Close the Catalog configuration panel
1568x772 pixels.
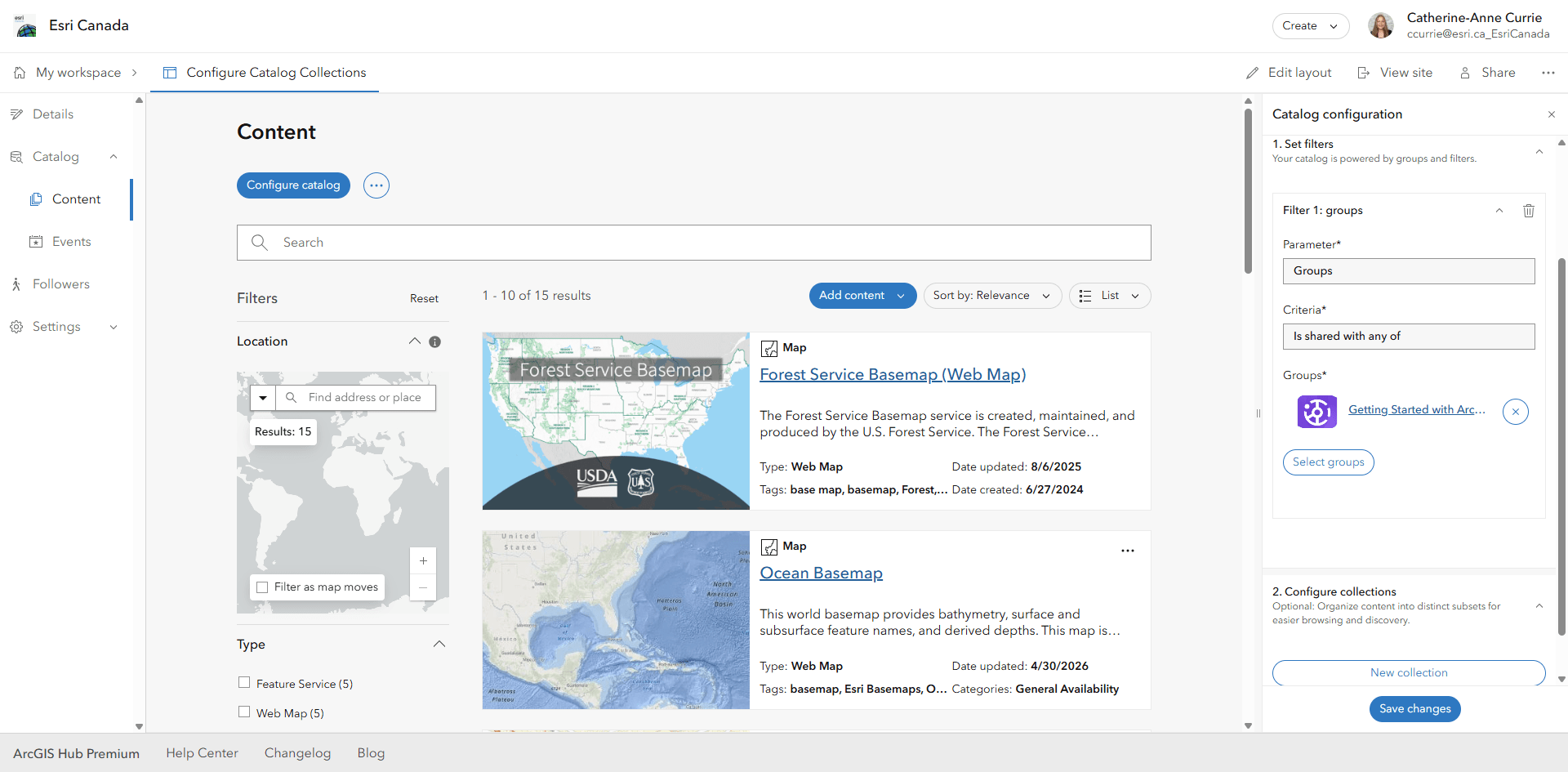1552,114
